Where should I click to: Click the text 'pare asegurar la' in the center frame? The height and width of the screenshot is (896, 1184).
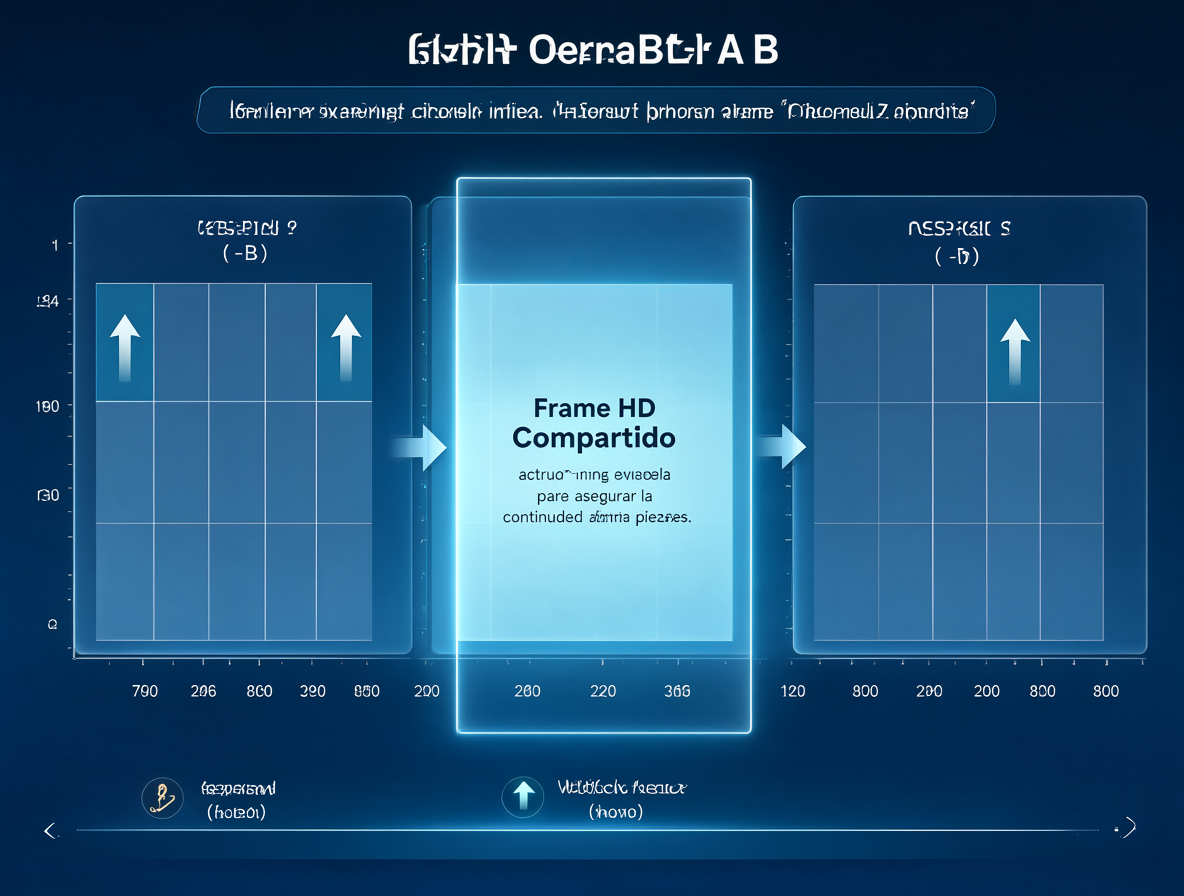coord(594,496)
